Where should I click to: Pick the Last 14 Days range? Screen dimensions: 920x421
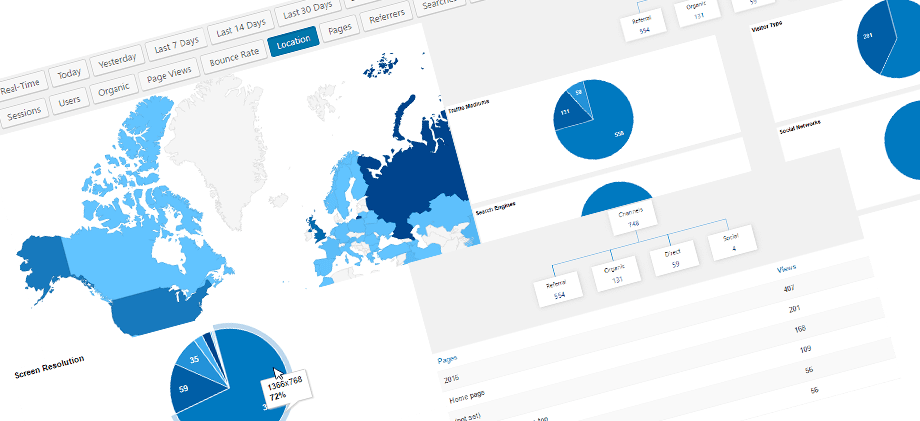[241, 28]
